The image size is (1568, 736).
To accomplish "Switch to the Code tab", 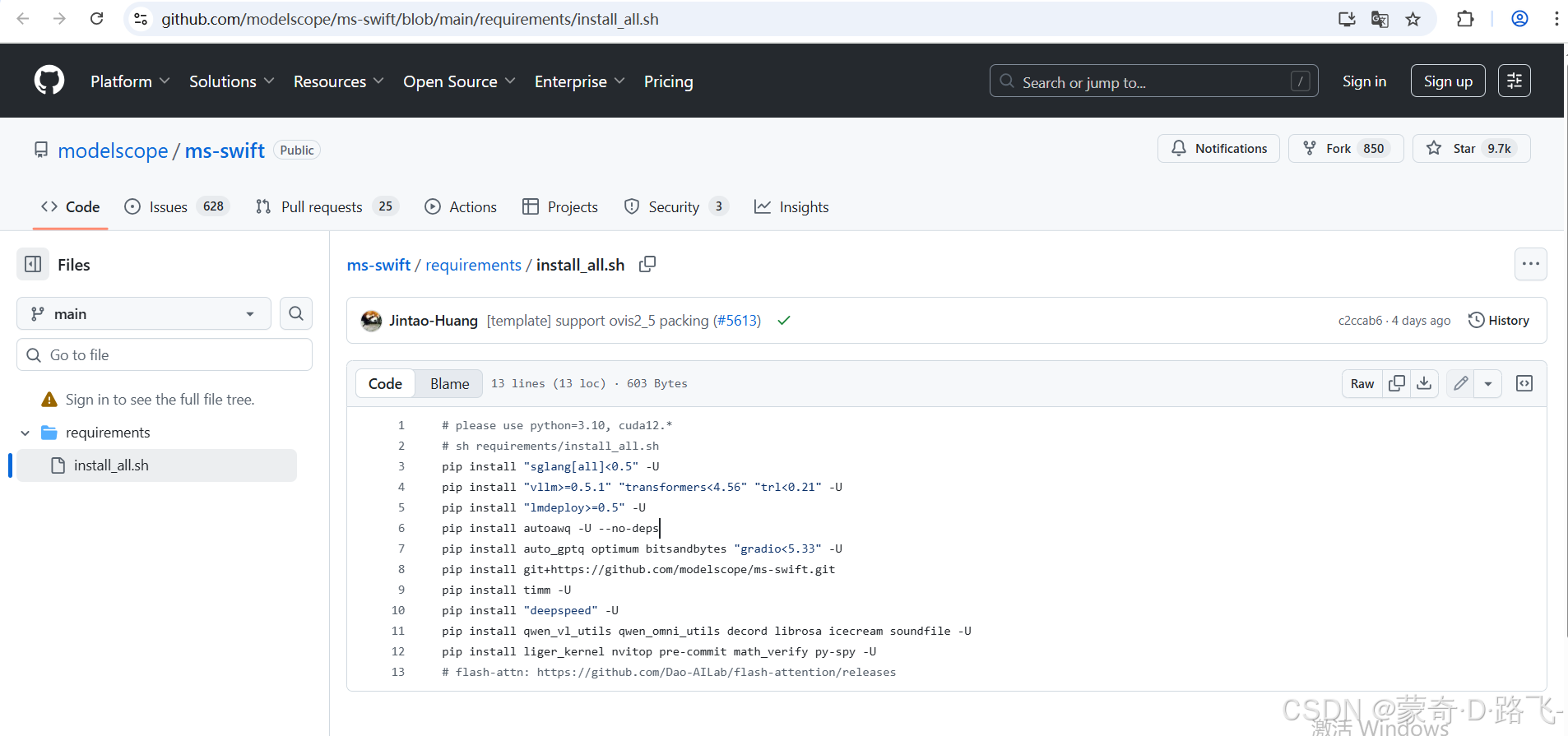I will (x=71, y=206).
